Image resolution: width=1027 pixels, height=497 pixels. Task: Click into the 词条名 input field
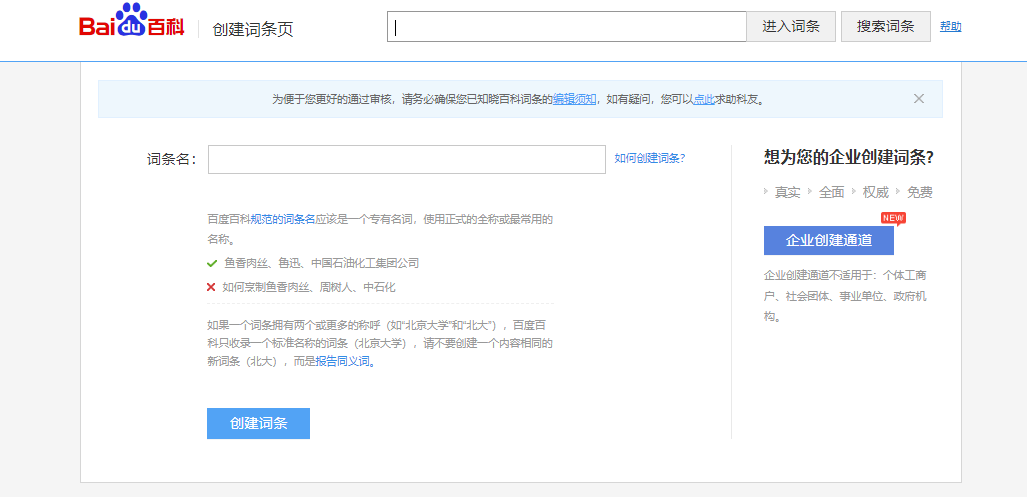(407, 159)
